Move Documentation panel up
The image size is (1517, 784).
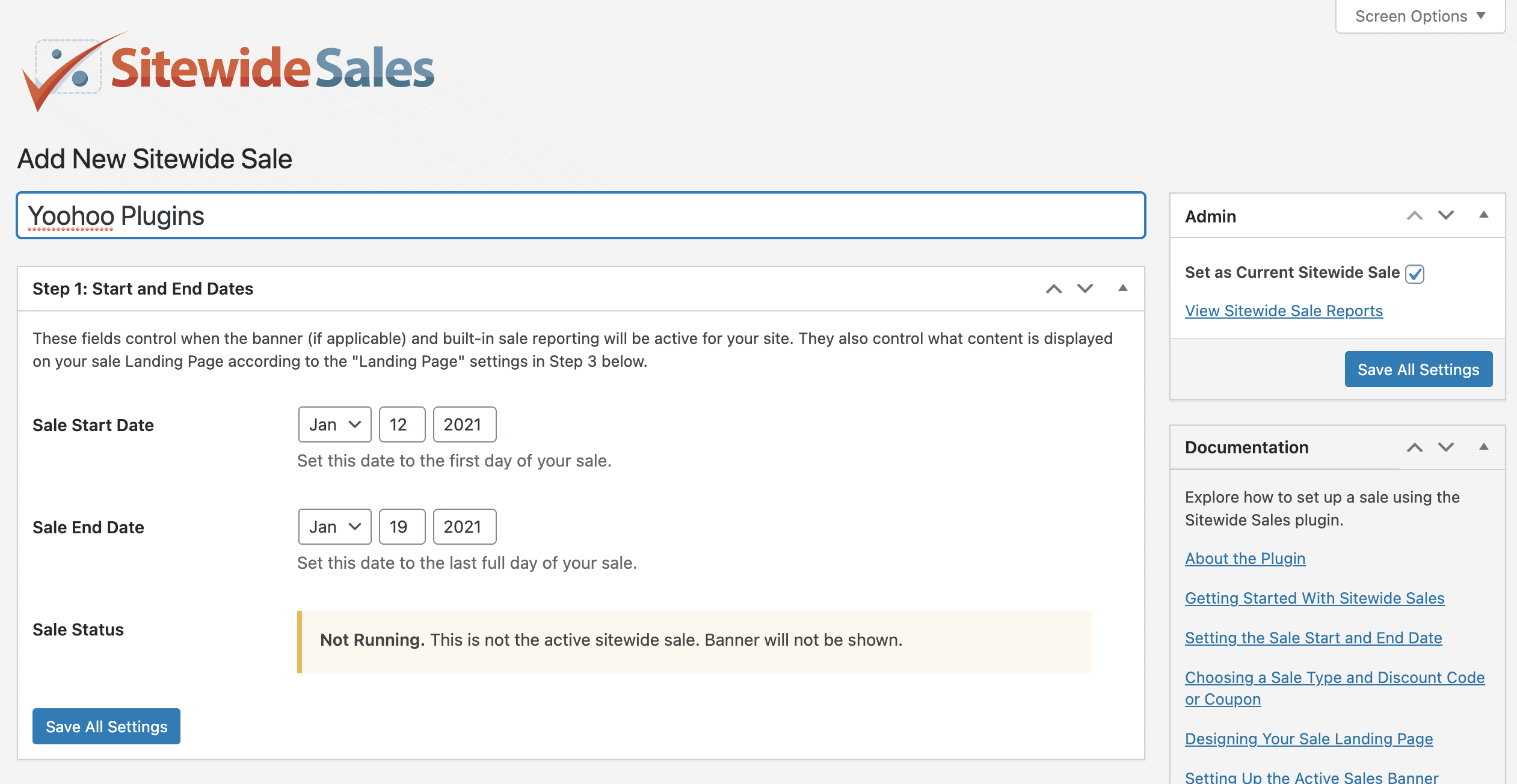click(1415, 447)
